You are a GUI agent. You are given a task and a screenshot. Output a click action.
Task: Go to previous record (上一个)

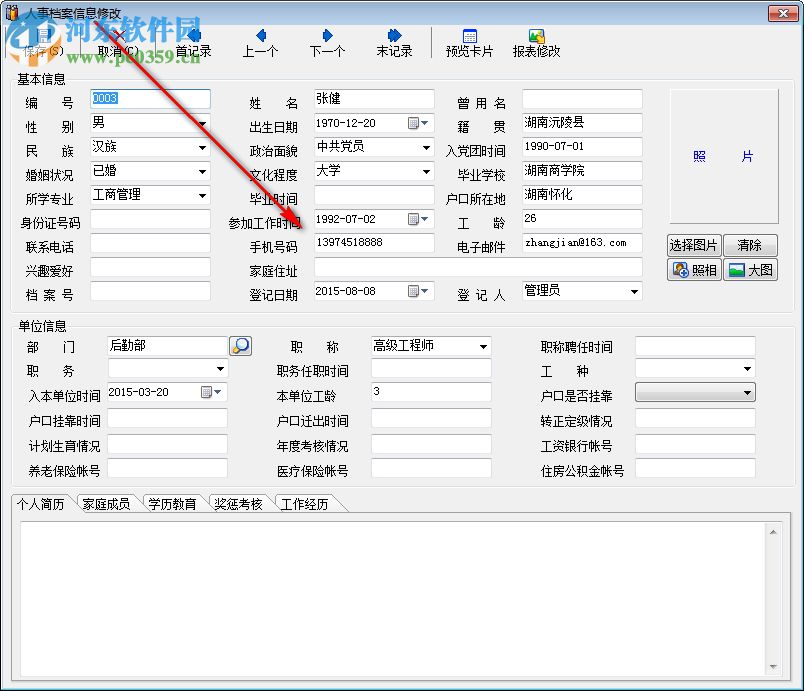(x=260, y=43)
